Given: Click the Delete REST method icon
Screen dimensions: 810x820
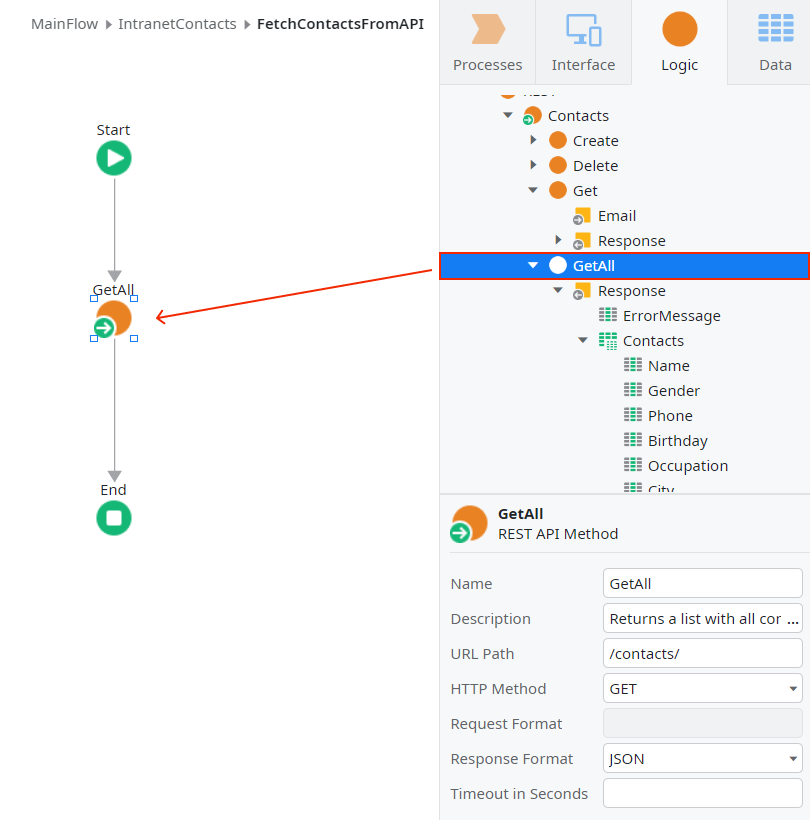Looking at the screenshot, I should [x=556, y=165].
